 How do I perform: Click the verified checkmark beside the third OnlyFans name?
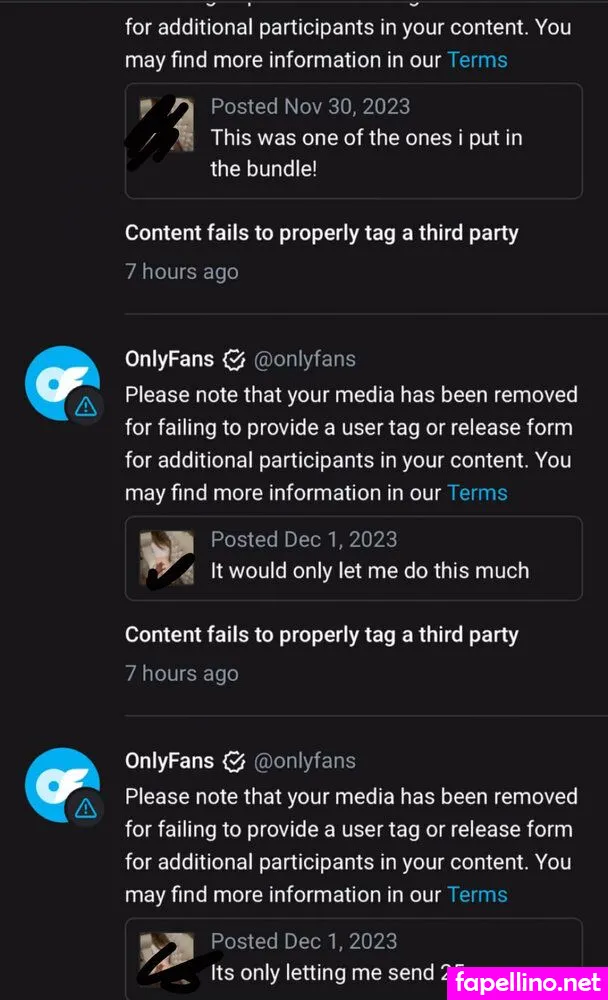click(234, 761)
